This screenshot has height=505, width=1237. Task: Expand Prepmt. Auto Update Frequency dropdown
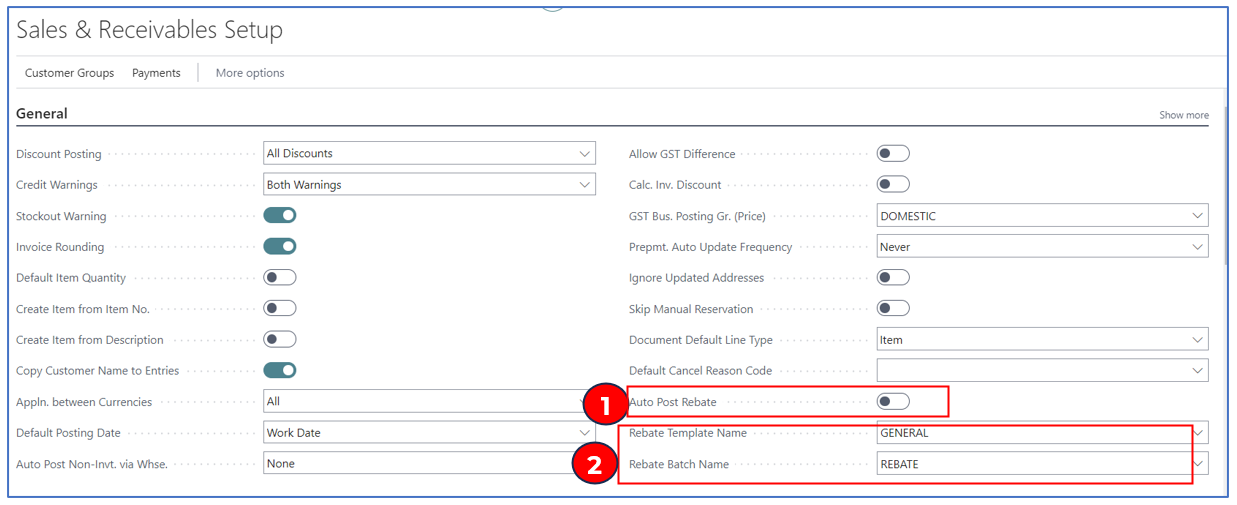pos(1042,247)
